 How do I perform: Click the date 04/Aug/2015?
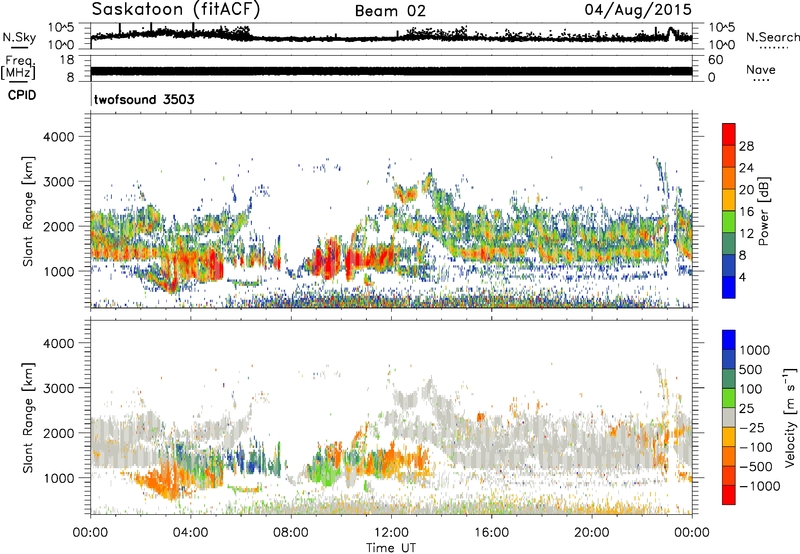(638, 10)
